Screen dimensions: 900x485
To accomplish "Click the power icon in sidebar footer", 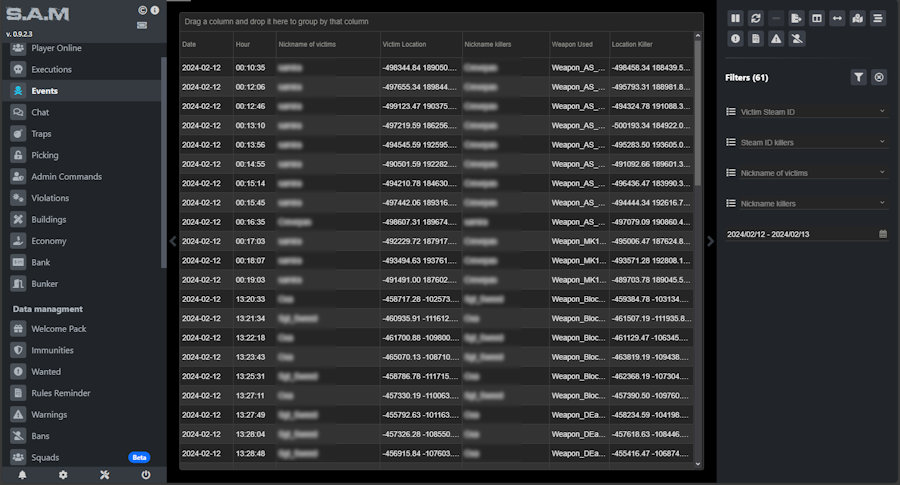I will click(146, 475).
